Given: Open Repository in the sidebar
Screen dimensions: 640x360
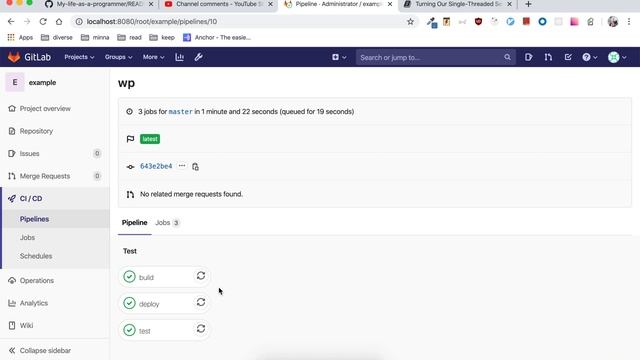Looking at the screenshot, I should pos(36,131).
